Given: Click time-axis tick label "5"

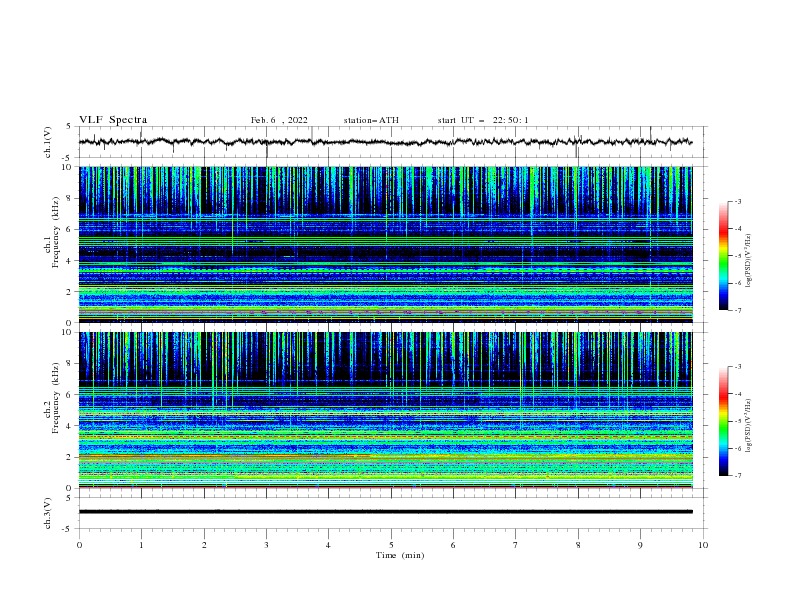Looking at the screenshot, I should 391,545.
